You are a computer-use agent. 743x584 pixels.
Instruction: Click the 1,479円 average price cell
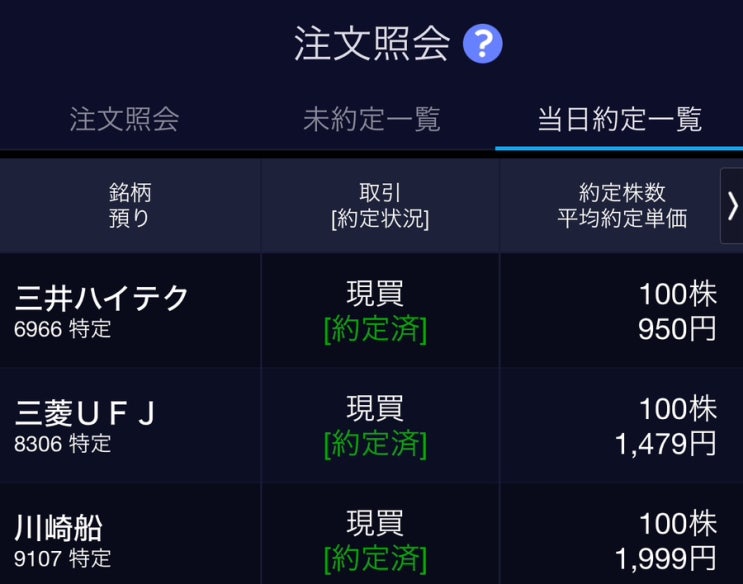coord(665,443)
